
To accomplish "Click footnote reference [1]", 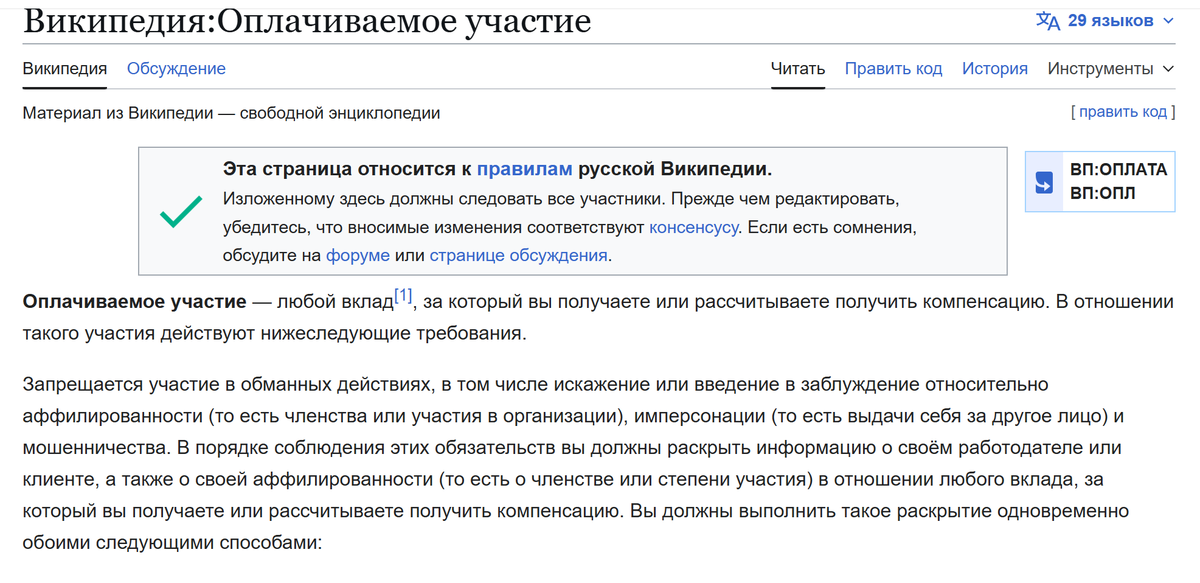I will (403, 295).
